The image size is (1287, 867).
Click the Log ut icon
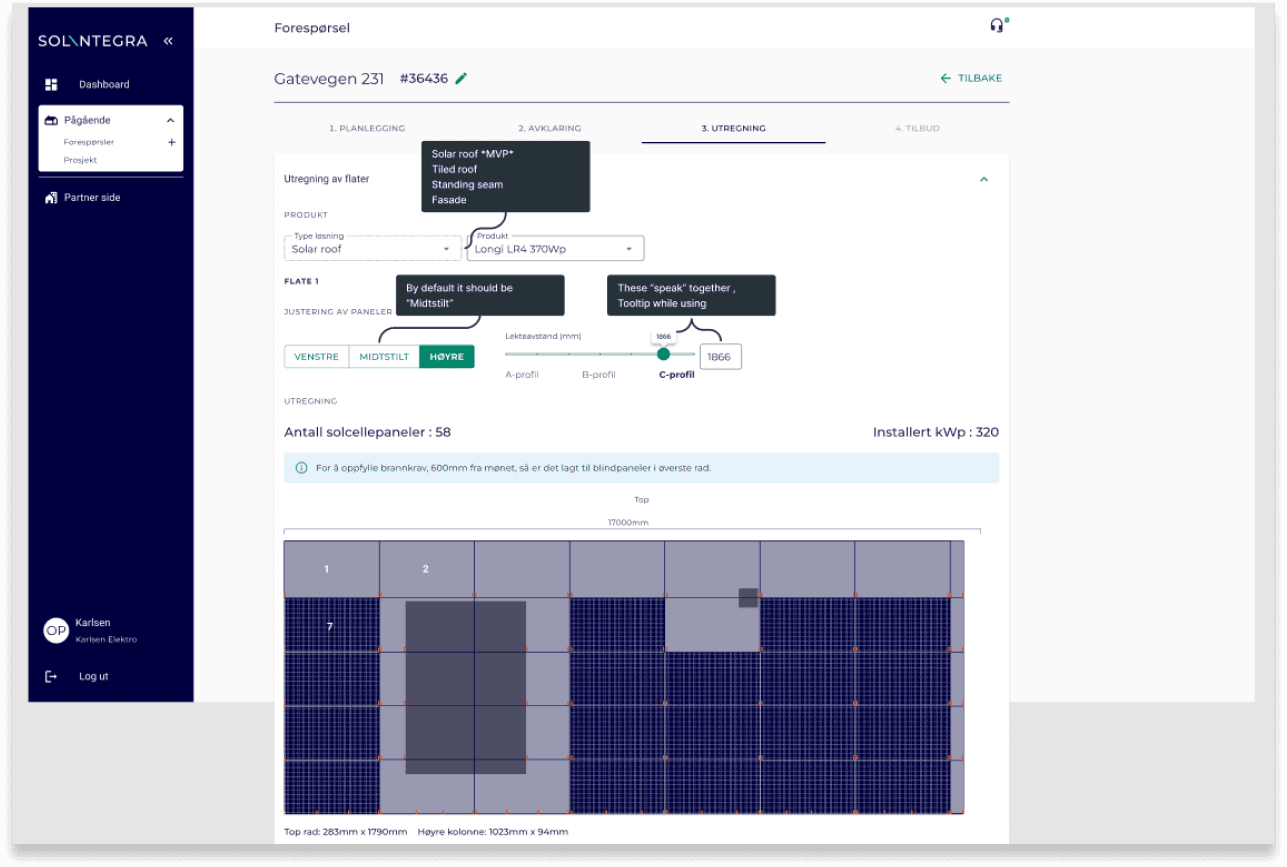coord(52,677)
